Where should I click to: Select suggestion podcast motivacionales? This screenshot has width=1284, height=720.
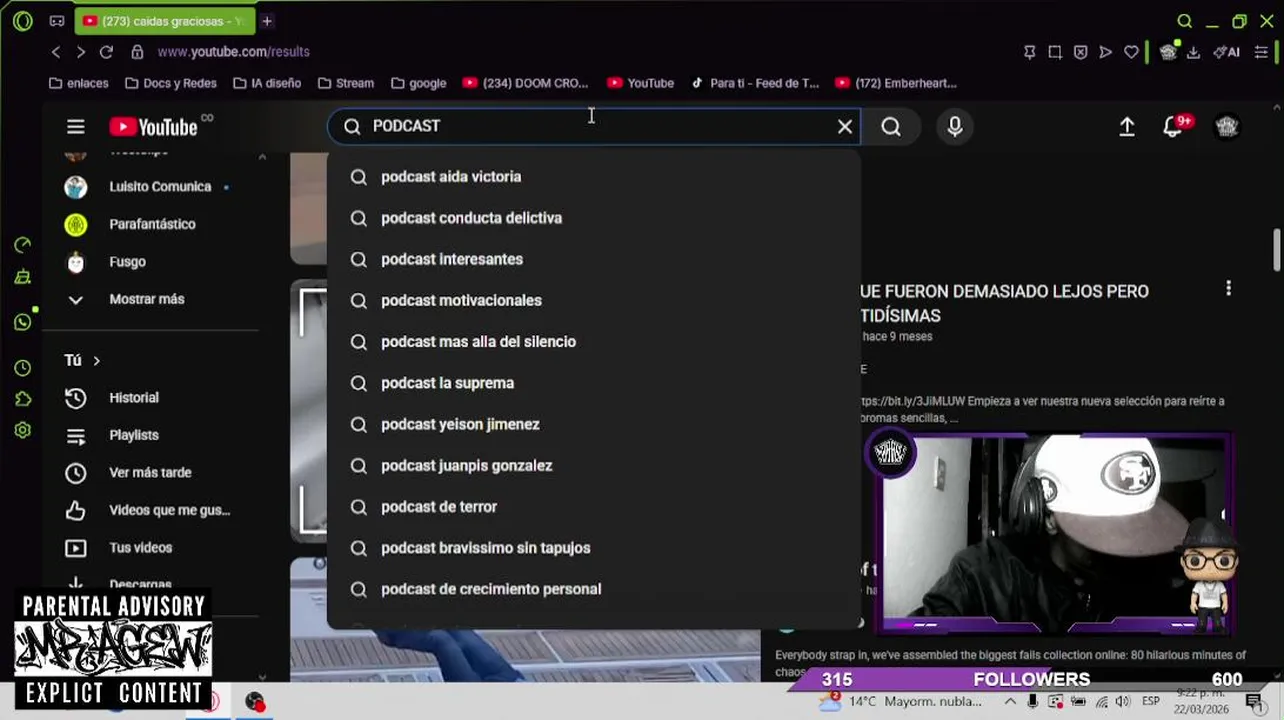(594, 300)
